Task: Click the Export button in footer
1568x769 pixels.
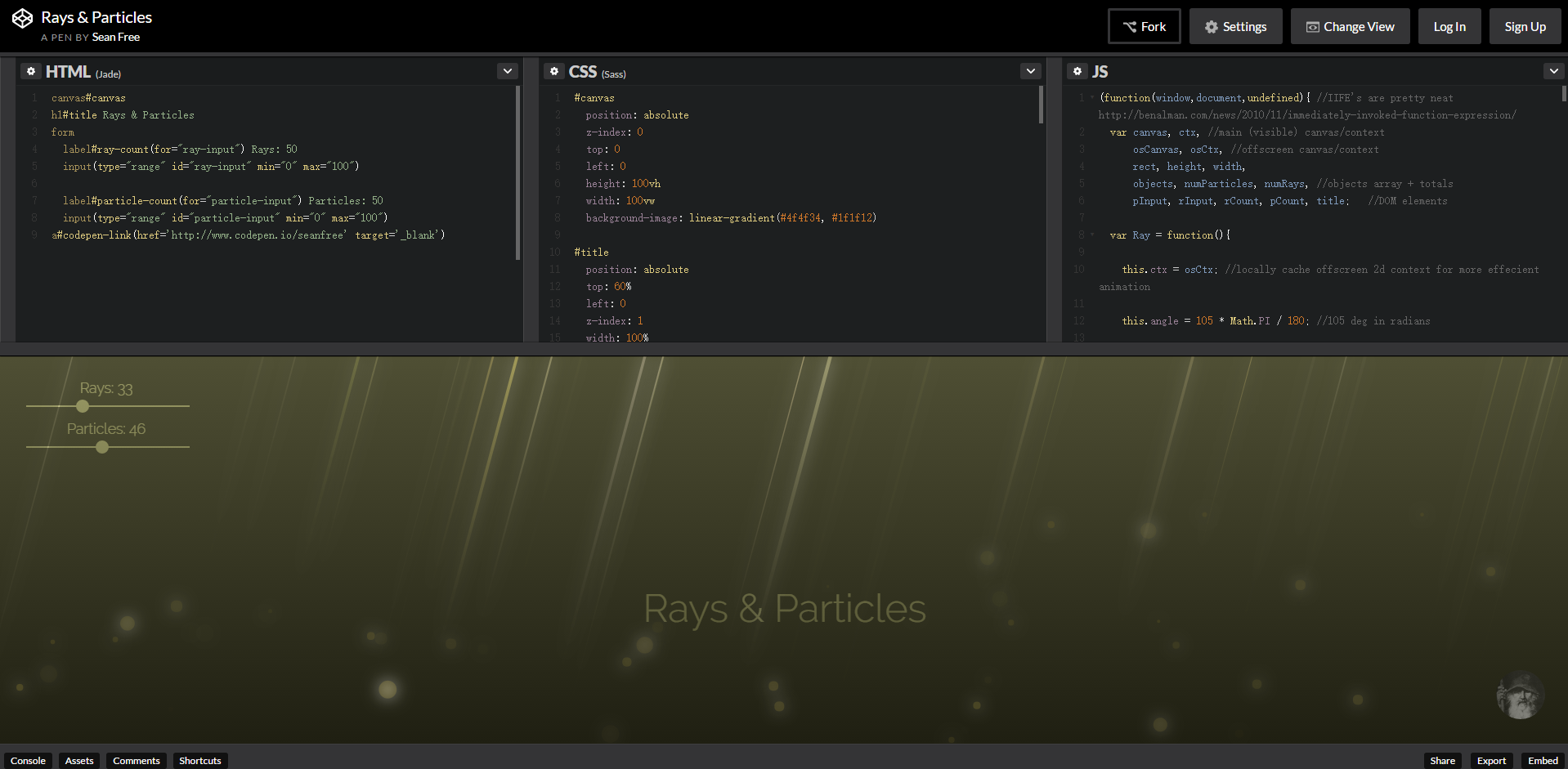Action: 1491,760
